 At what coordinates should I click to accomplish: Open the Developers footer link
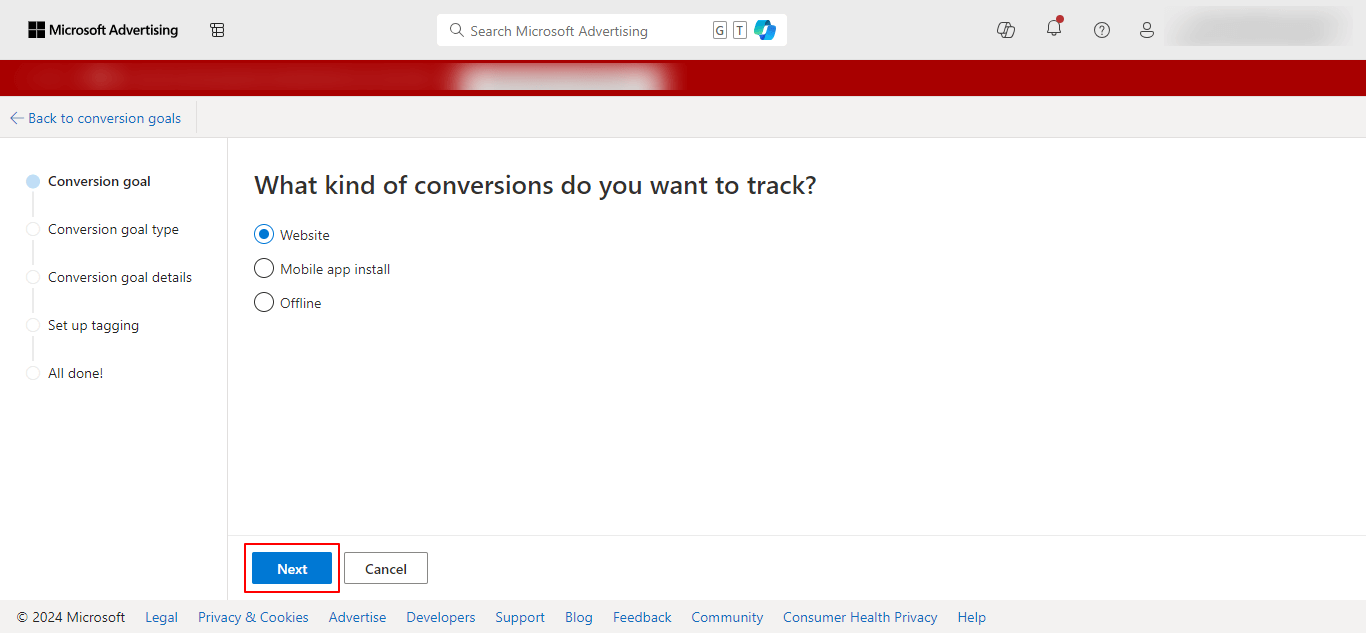click(441, 617)
